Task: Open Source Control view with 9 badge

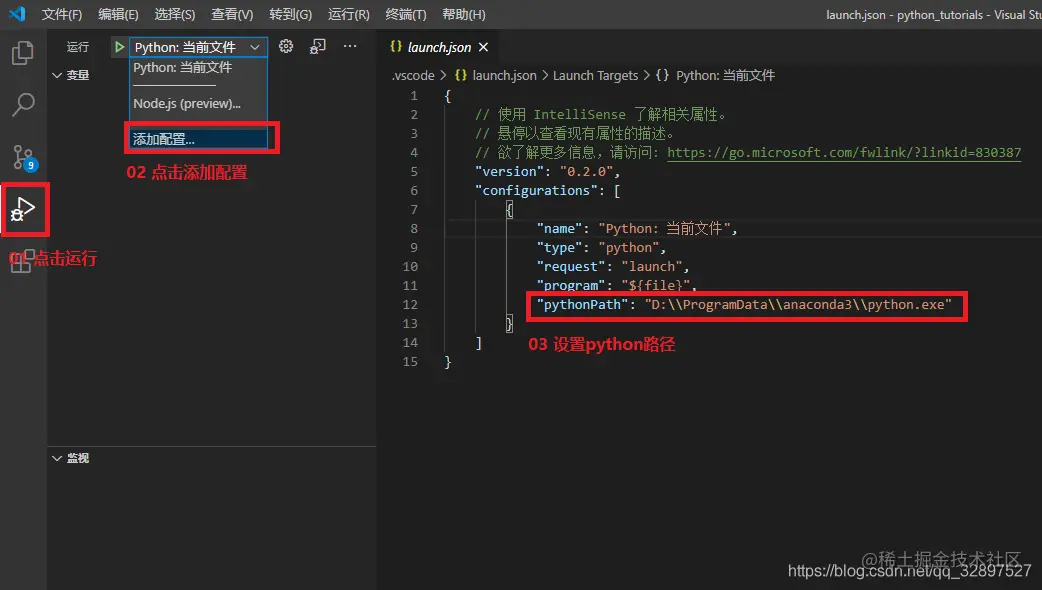Action: coord(24,157)
